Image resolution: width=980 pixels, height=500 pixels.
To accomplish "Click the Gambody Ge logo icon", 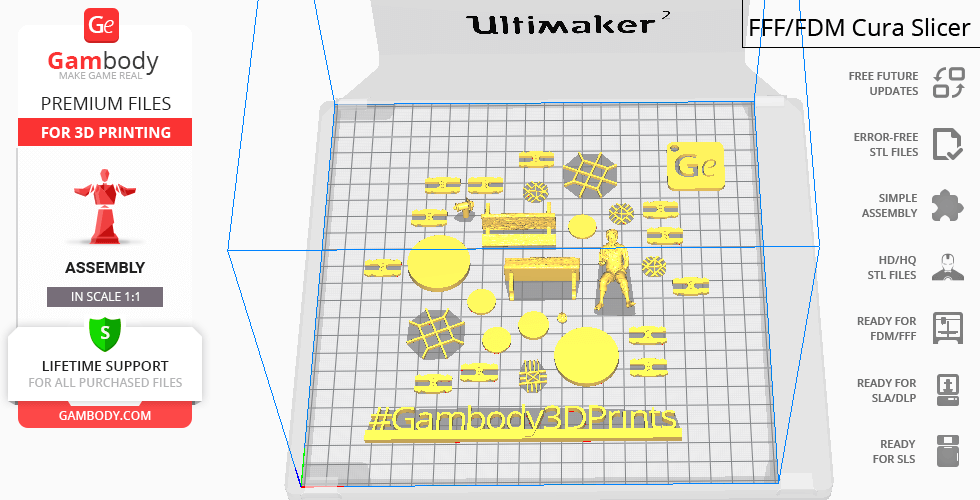I will coord(104,25).
